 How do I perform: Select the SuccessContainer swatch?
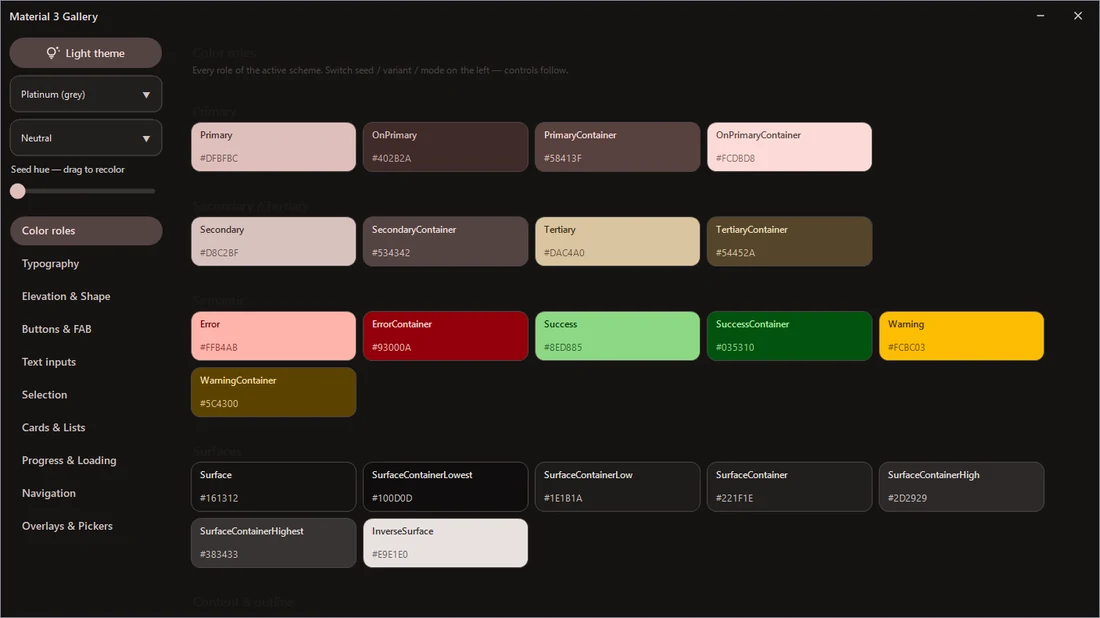(789, 336)
